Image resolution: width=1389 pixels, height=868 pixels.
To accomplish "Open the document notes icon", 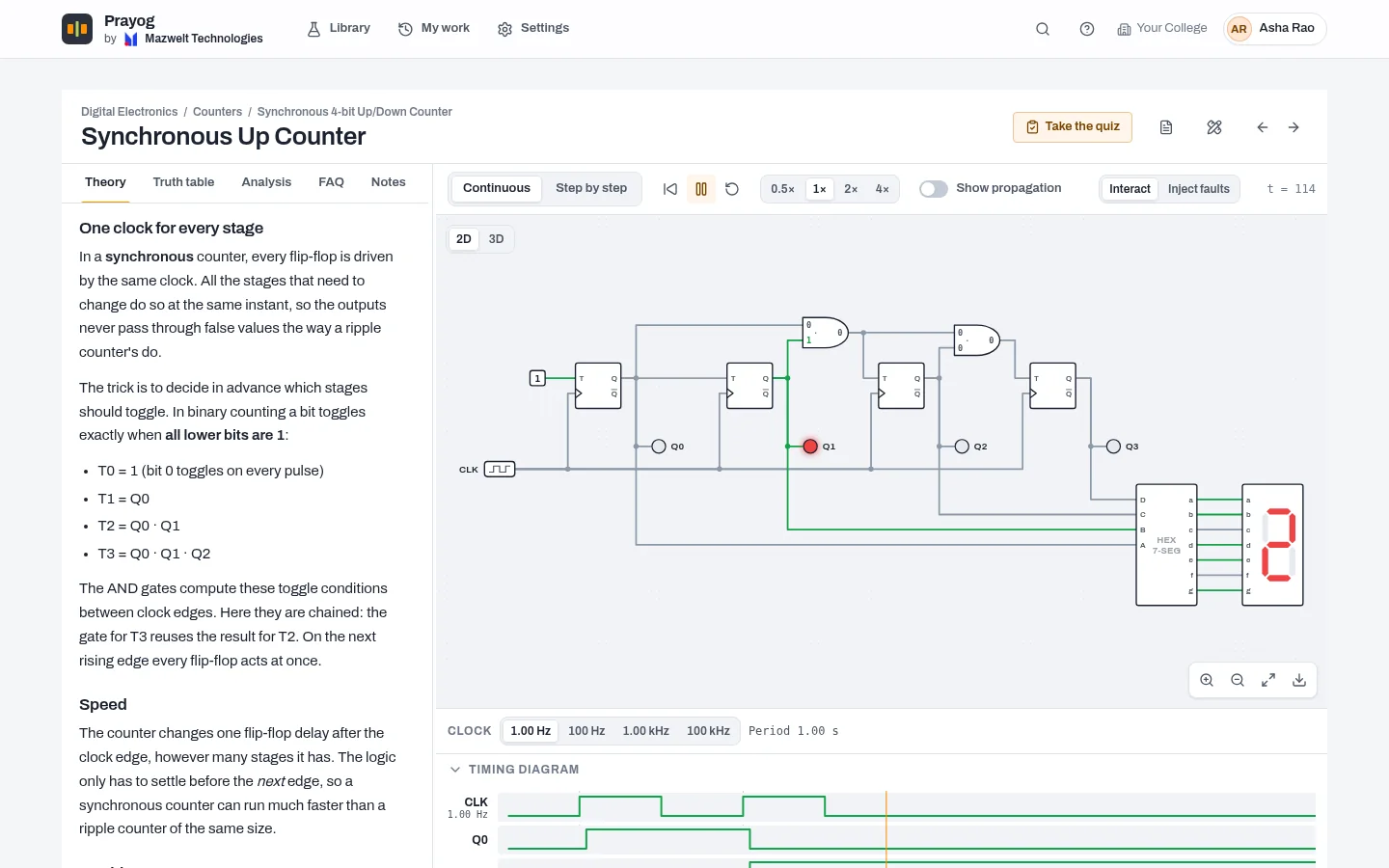I will 1166,127.
